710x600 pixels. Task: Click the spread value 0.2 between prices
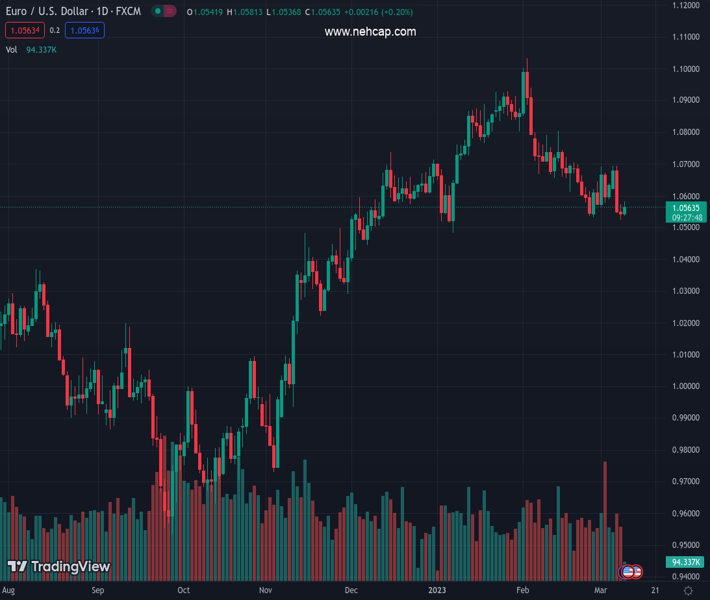pyautogui.click(x=55, y=30)
